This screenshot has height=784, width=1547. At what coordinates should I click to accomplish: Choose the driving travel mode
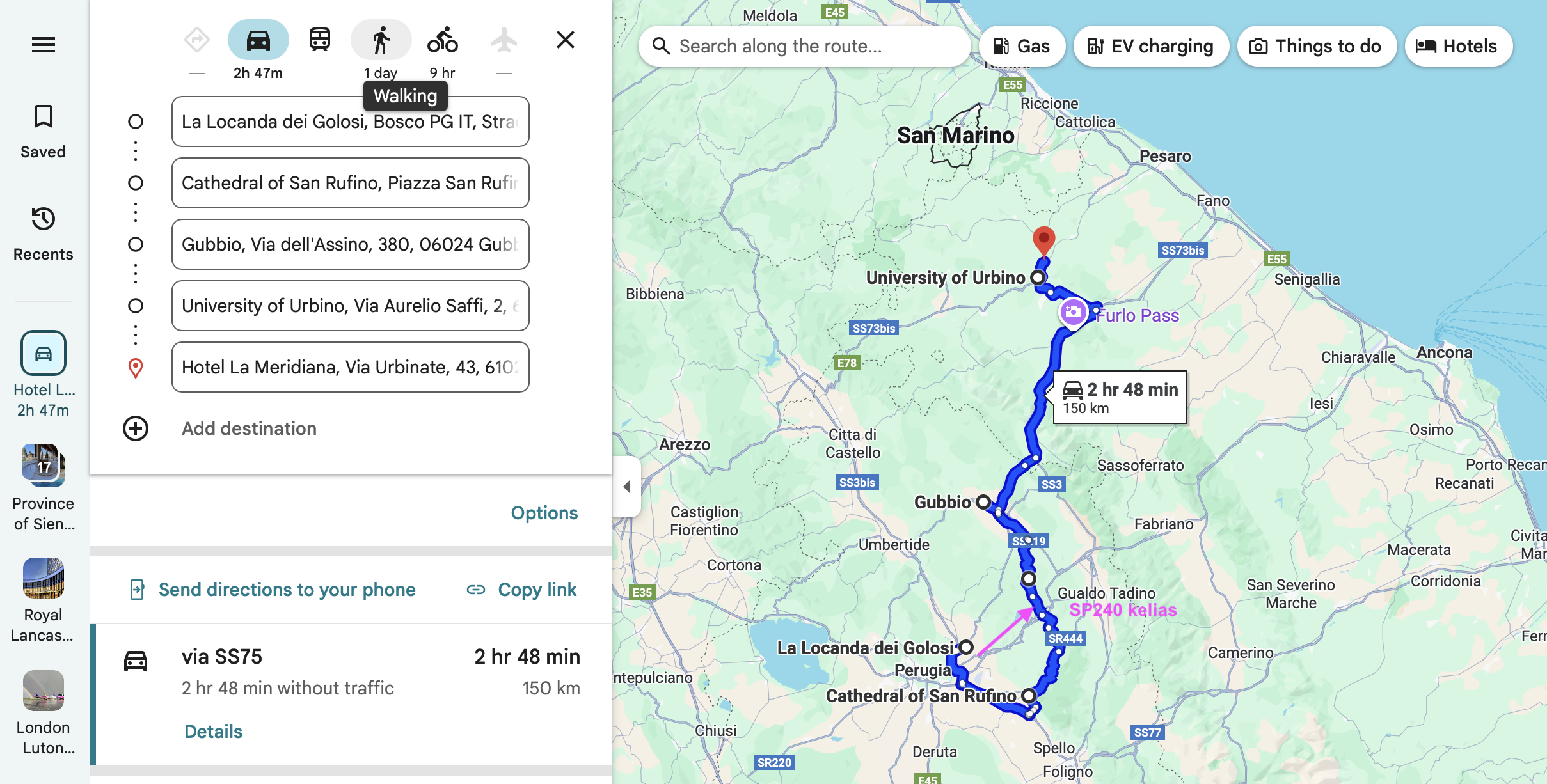tap(258, 40)
